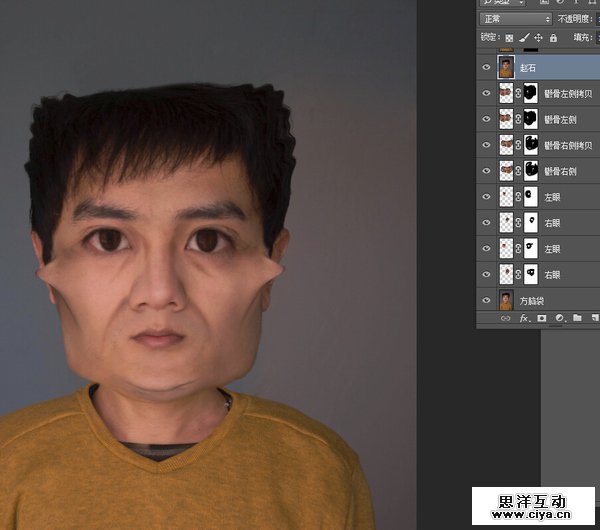This screenshot has height=530, width=600.
Task: Click the 赵石 layer thumbnail
Action: pos(506,67)
